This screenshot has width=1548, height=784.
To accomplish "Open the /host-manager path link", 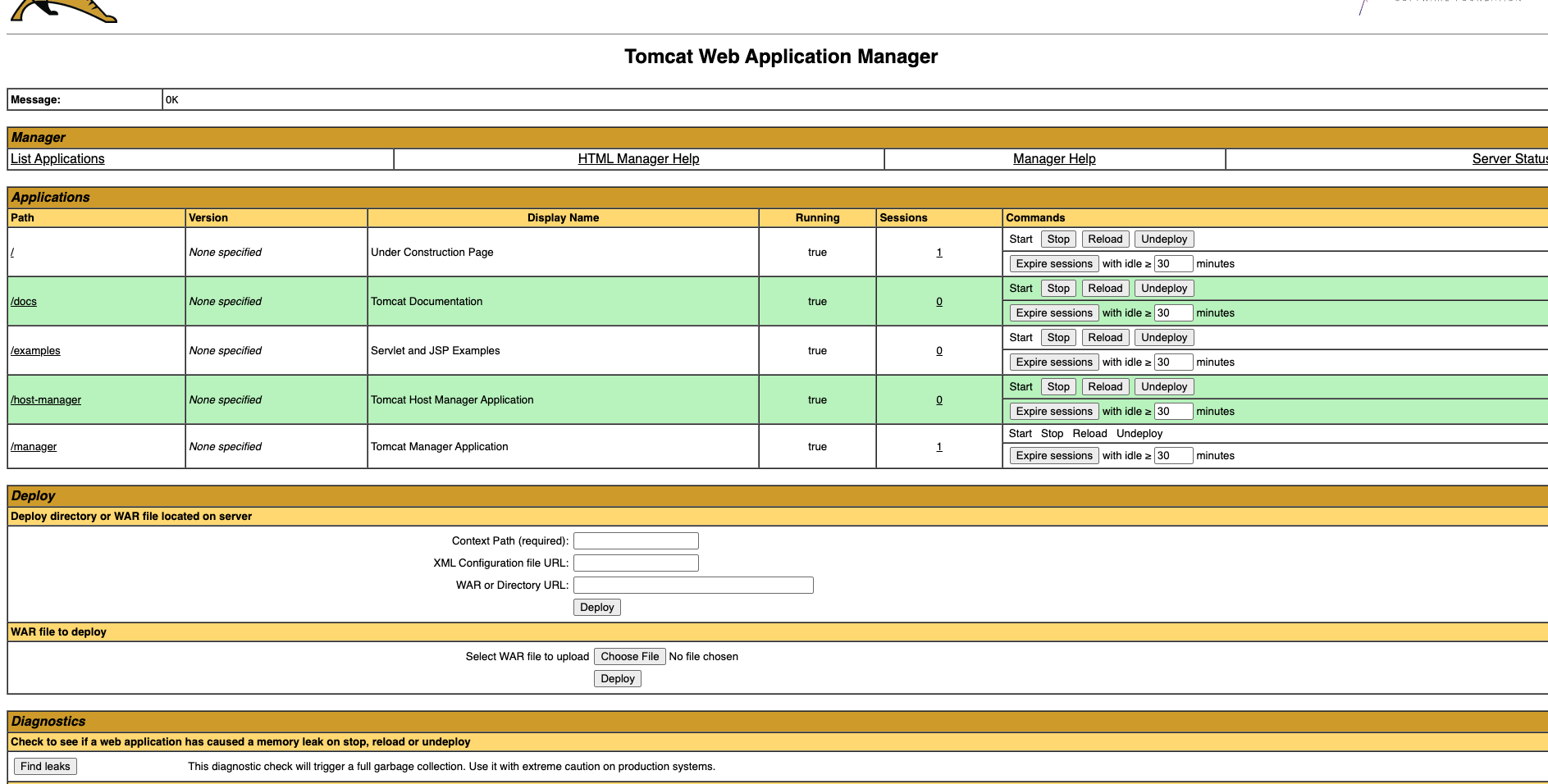I will (46, 400).
